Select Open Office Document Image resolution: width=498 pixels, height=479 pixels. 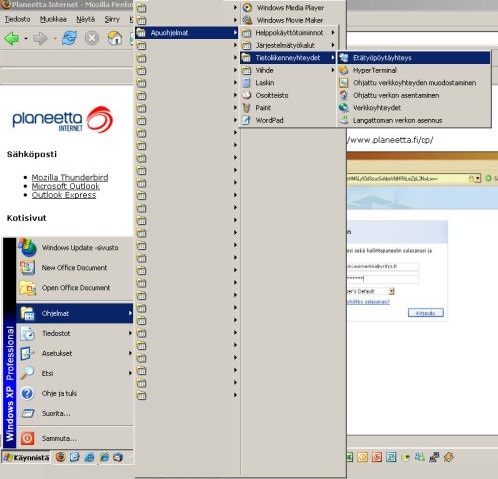pyautogui.click(x=75, y=288)
